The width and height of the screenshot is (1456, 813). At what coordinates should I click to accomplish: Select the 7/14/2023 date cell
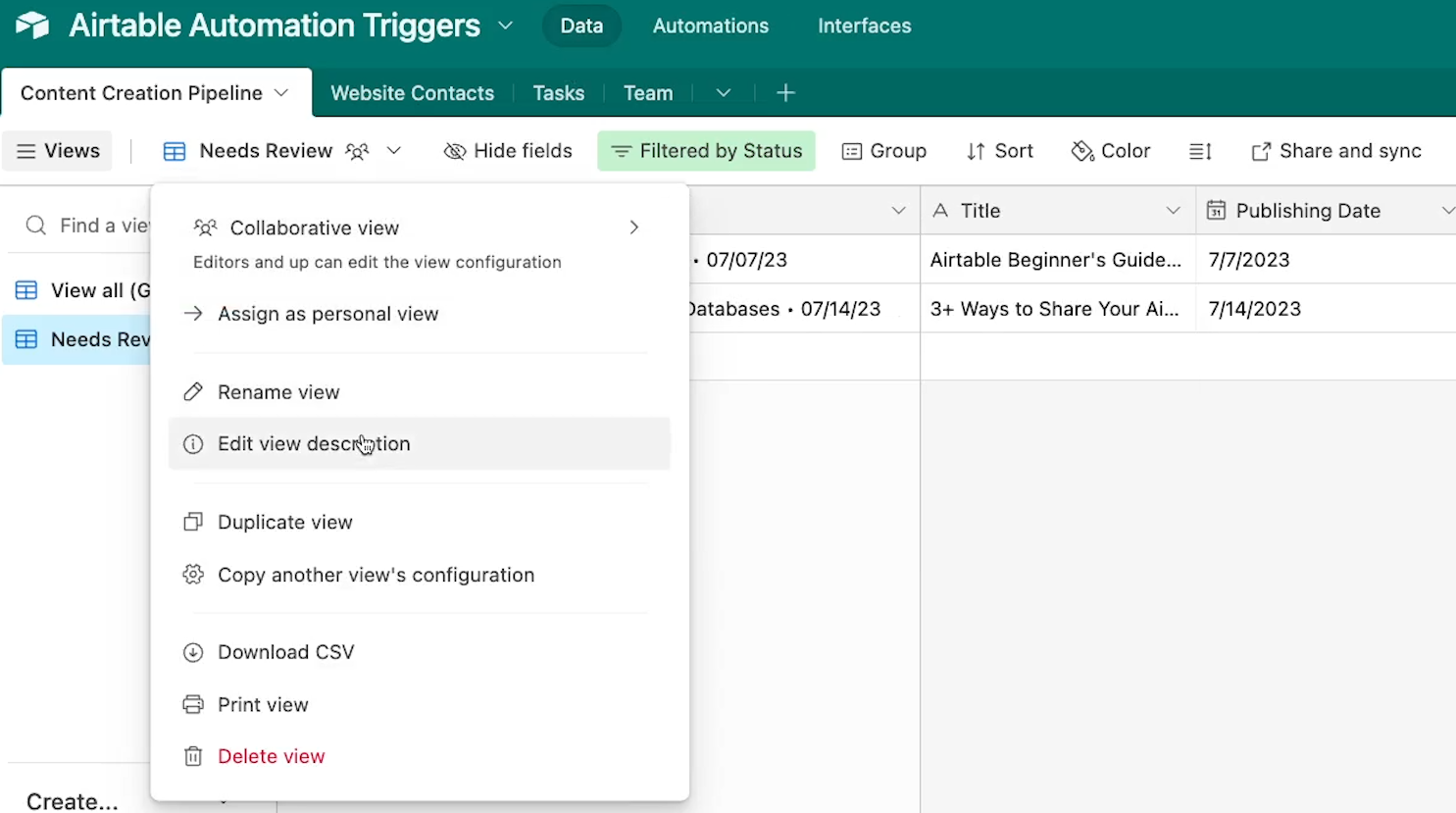(x=1326, y=309)
